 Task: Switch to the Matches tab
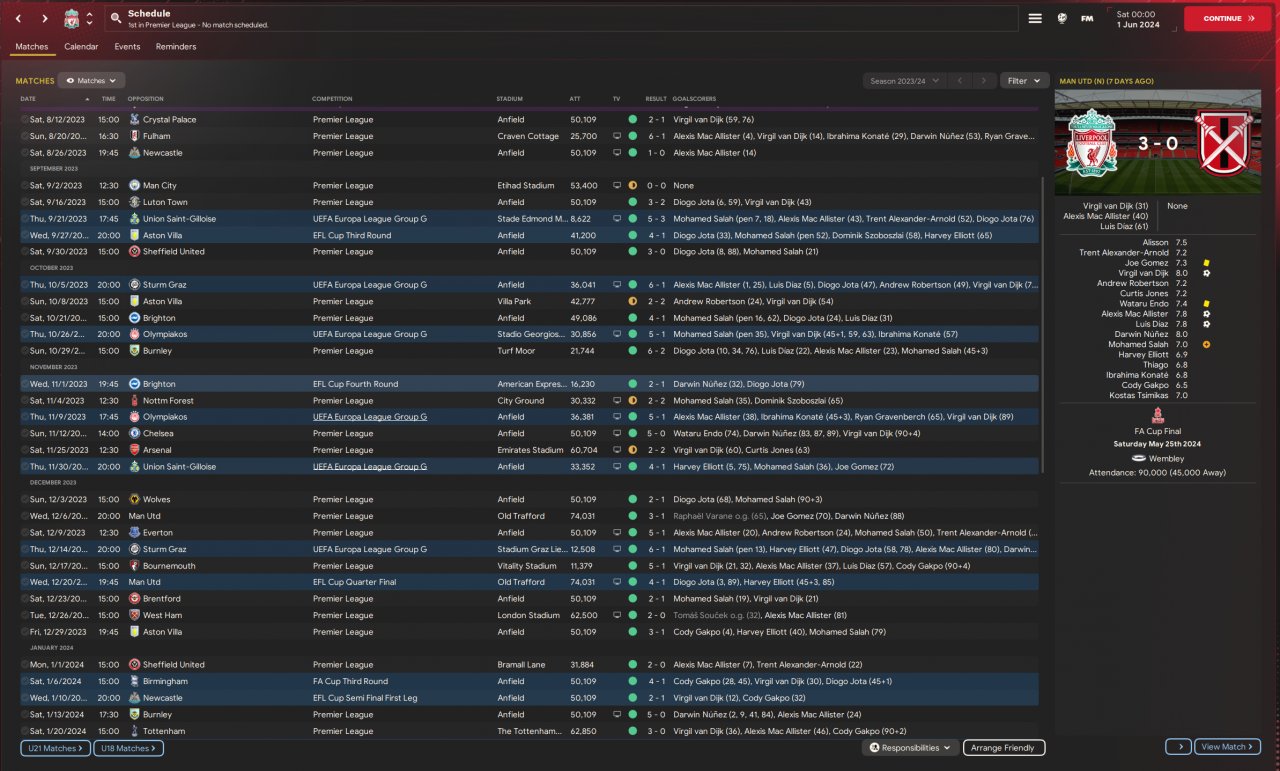(32, 47)
